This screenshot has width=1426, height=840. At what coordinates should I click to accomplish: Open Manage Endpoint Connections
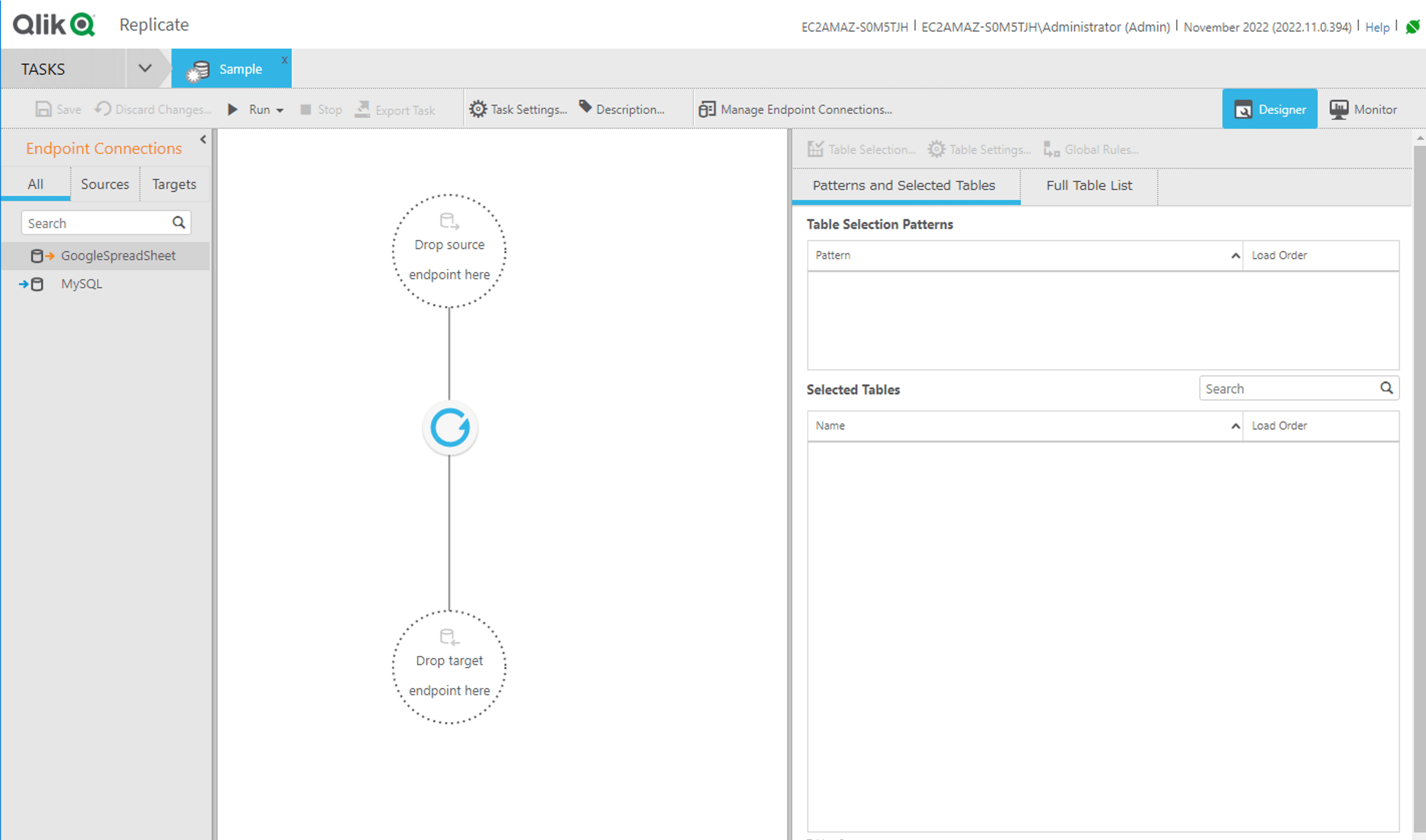pyautogui.click(x=795, y=109)
